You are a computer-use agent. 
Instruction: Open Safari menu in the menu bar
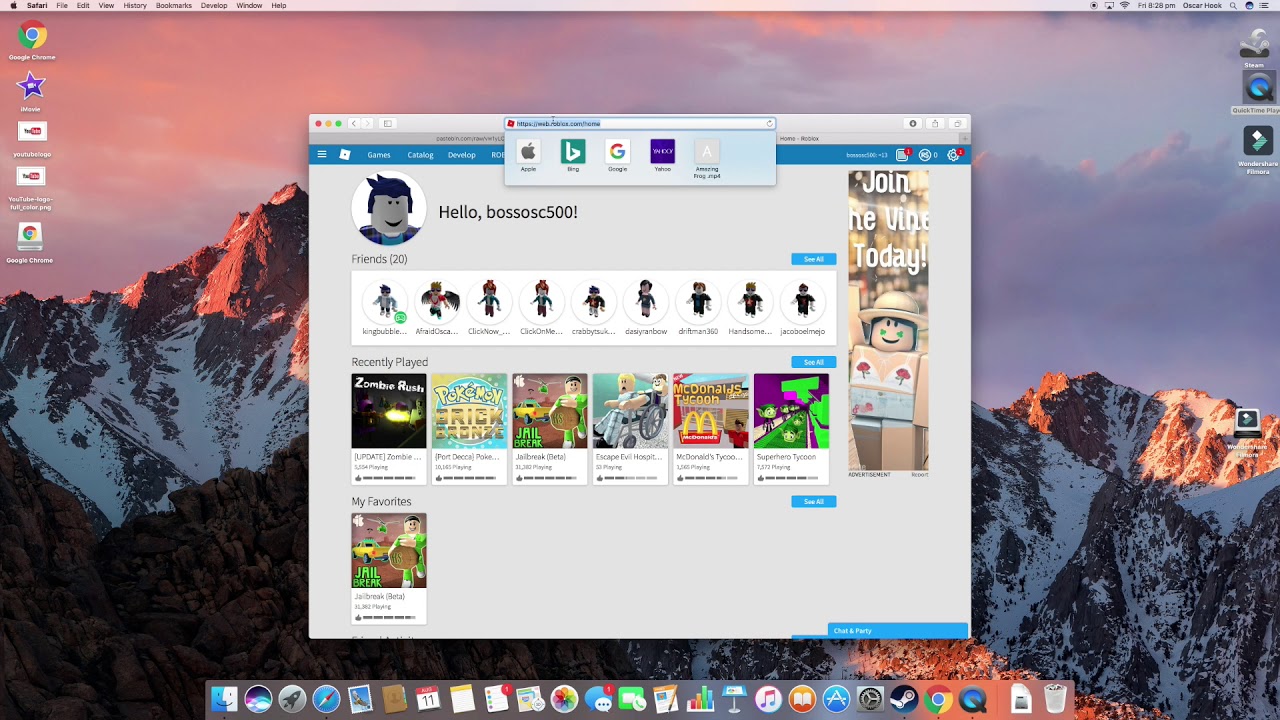tap(37, 5)
